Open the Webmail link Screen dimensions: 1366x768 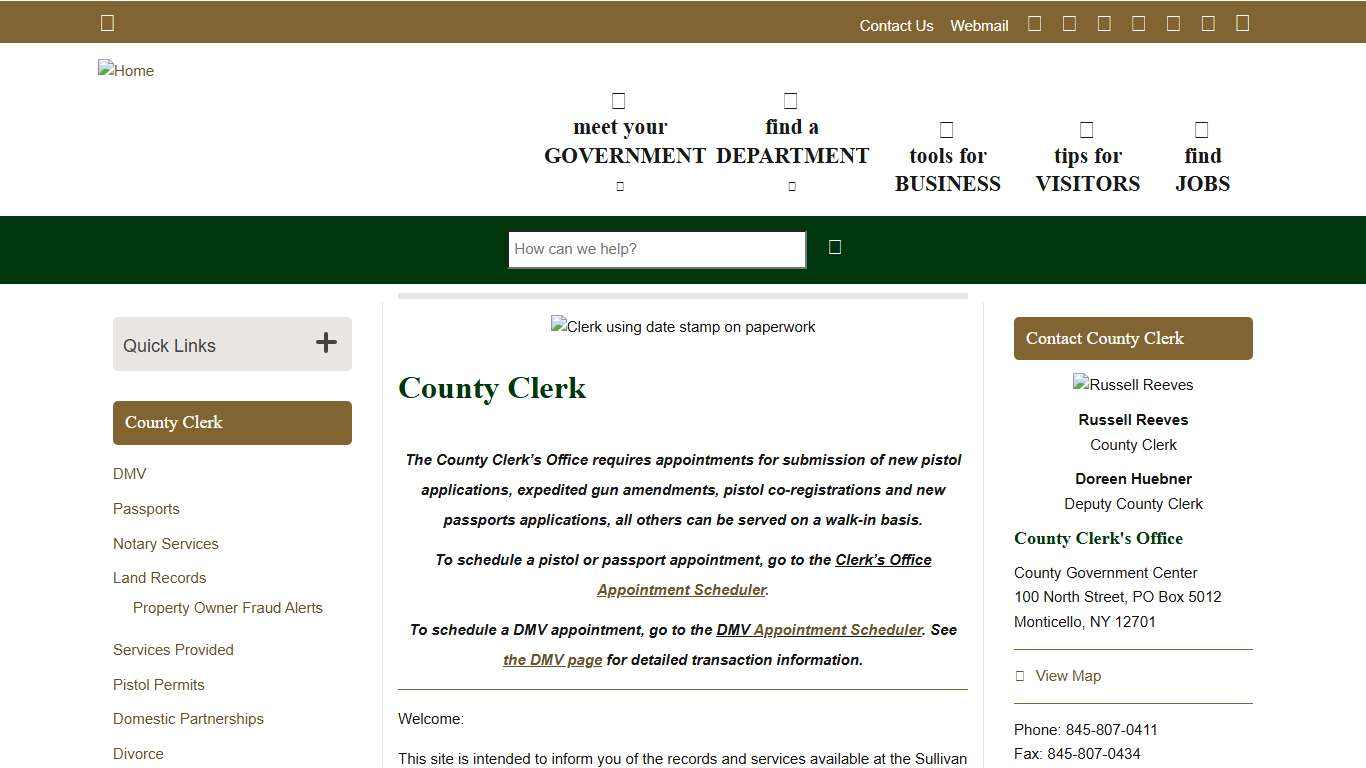(978, 25)
